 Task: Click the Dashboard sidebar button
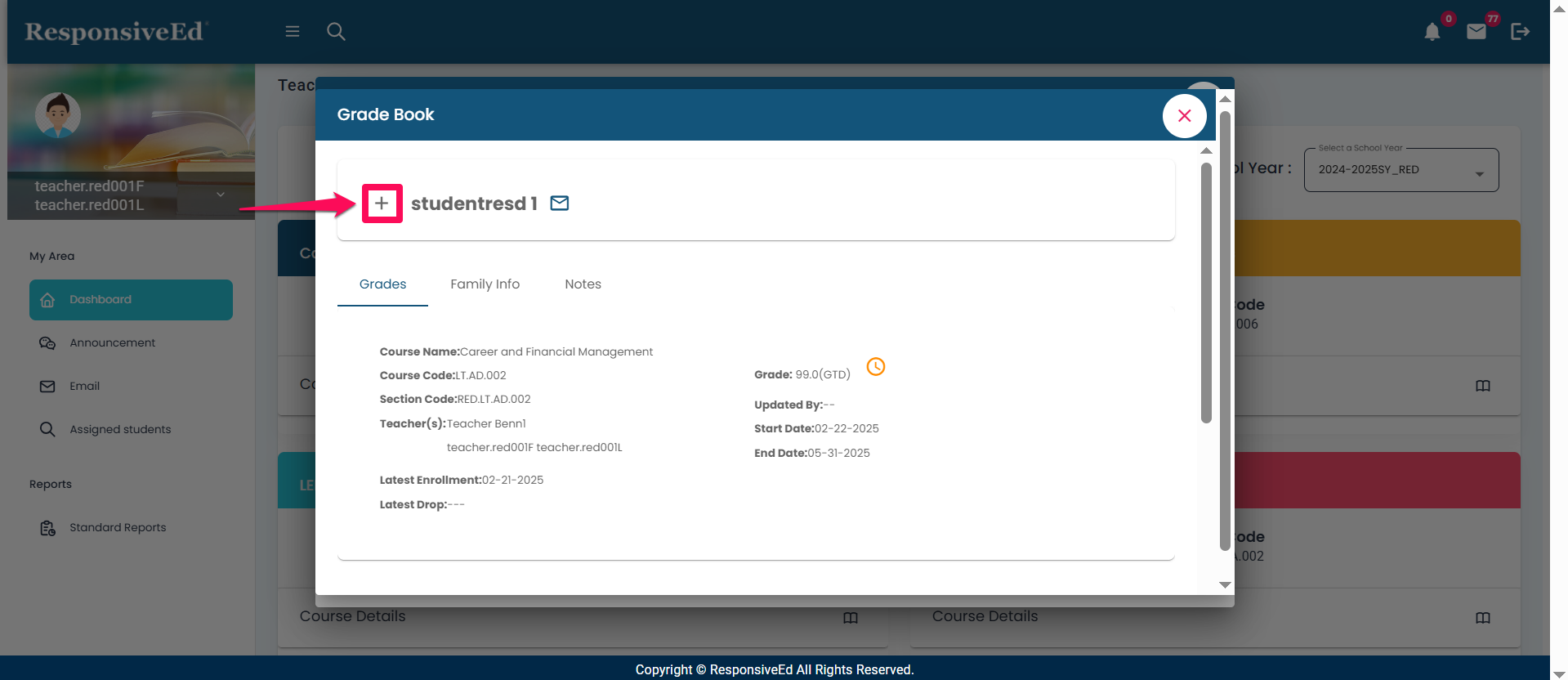tap(131, 300)
